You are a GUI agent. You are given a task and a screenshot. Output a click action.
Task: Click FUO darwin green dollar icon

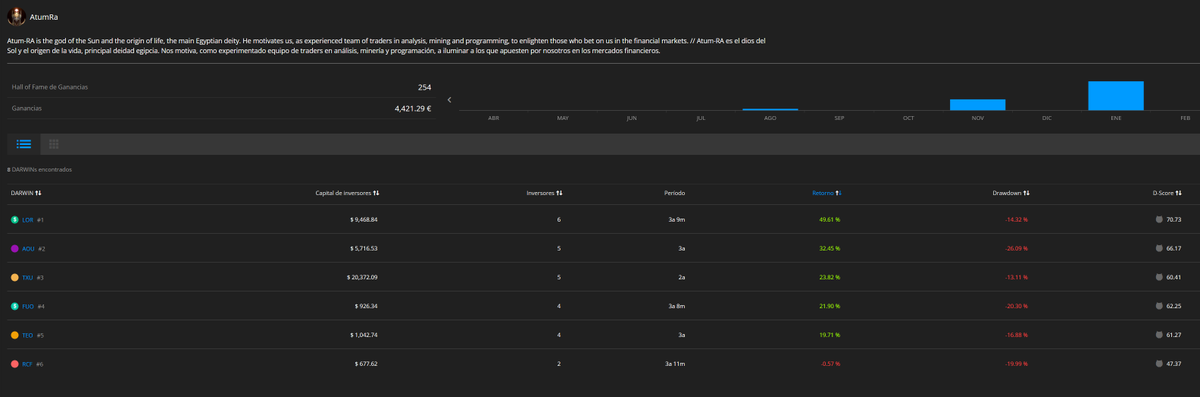coord(15,306)
